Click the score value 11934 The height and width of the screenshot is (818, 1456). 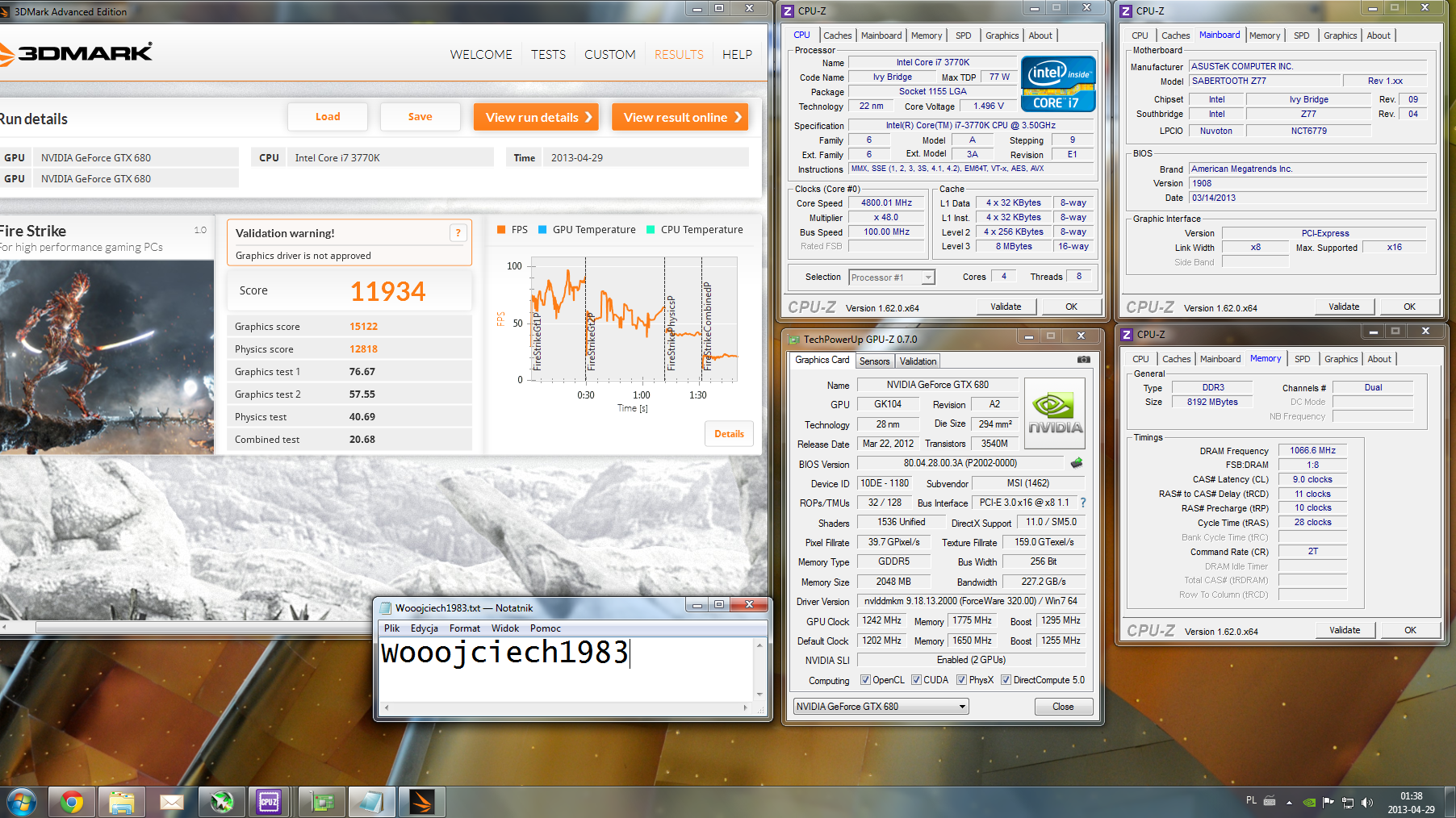[387, 291]
